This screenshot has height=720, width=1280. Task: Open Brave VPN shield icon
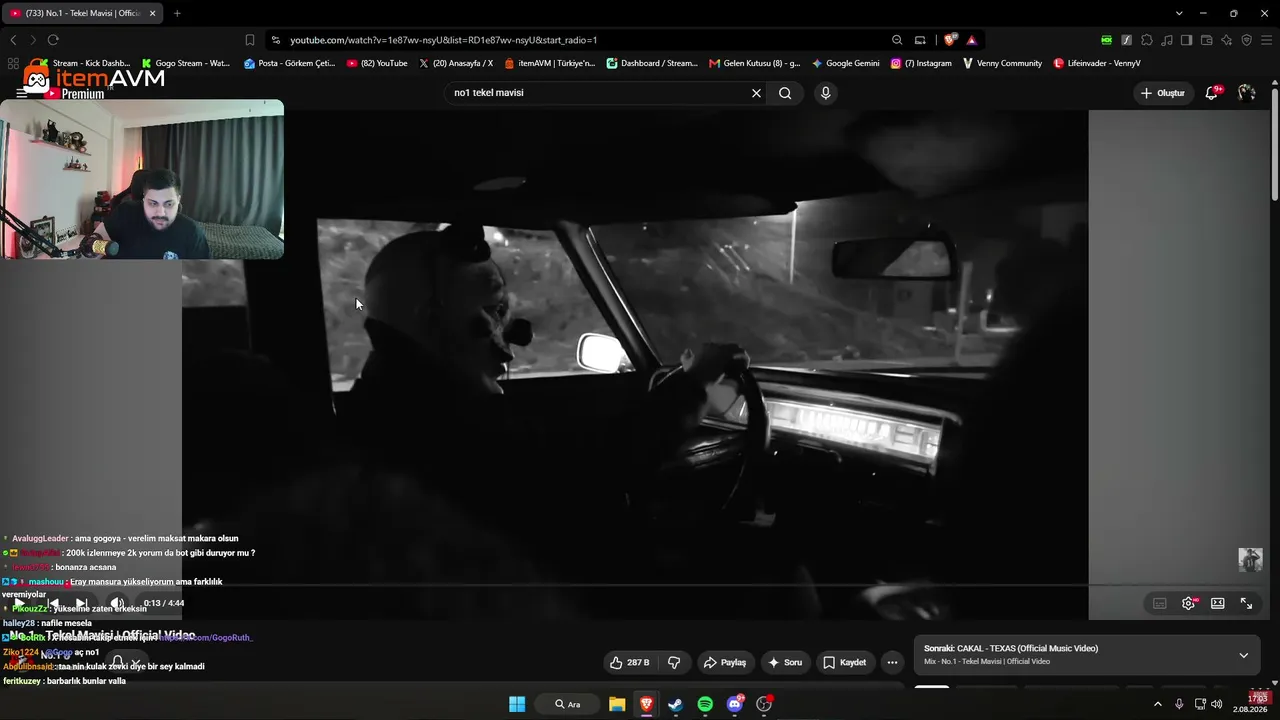(x=1246, y=40)
